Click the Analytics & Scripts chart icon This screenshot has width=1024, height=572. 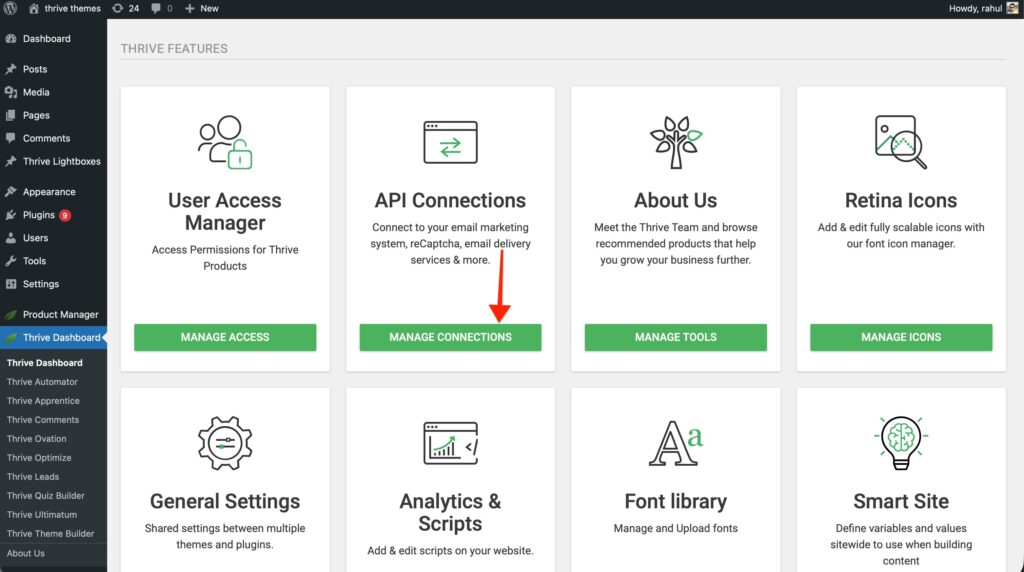pos(450,443)
